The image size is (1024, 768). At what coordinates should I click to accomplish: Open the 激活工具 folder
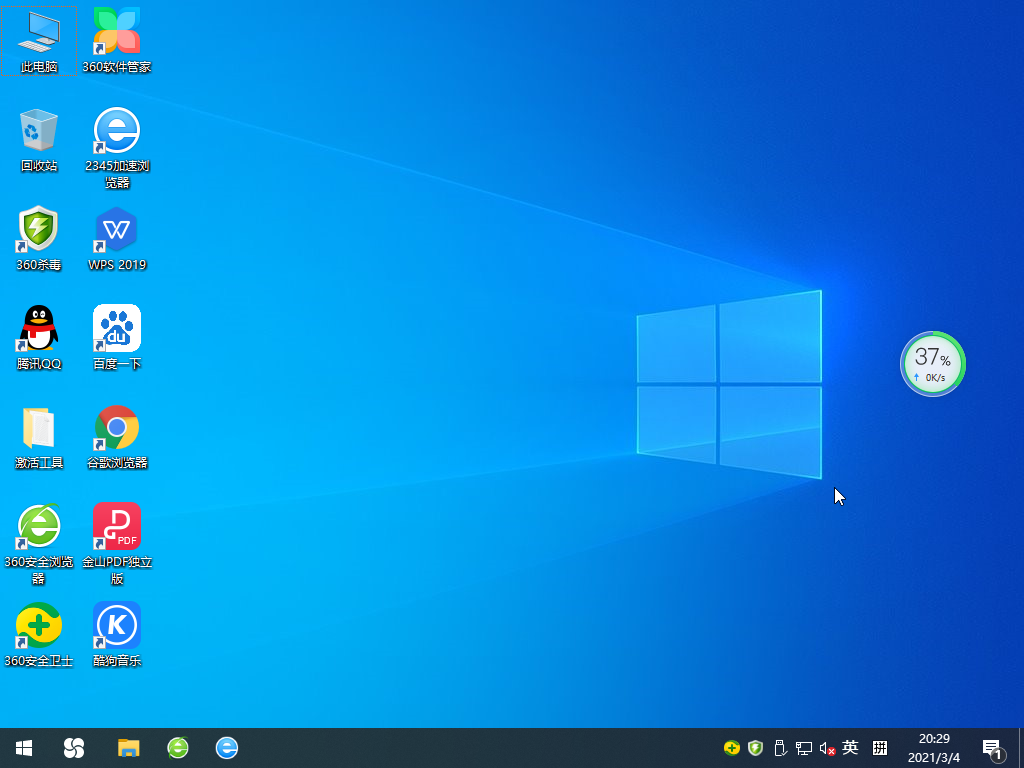pos(37,428)
